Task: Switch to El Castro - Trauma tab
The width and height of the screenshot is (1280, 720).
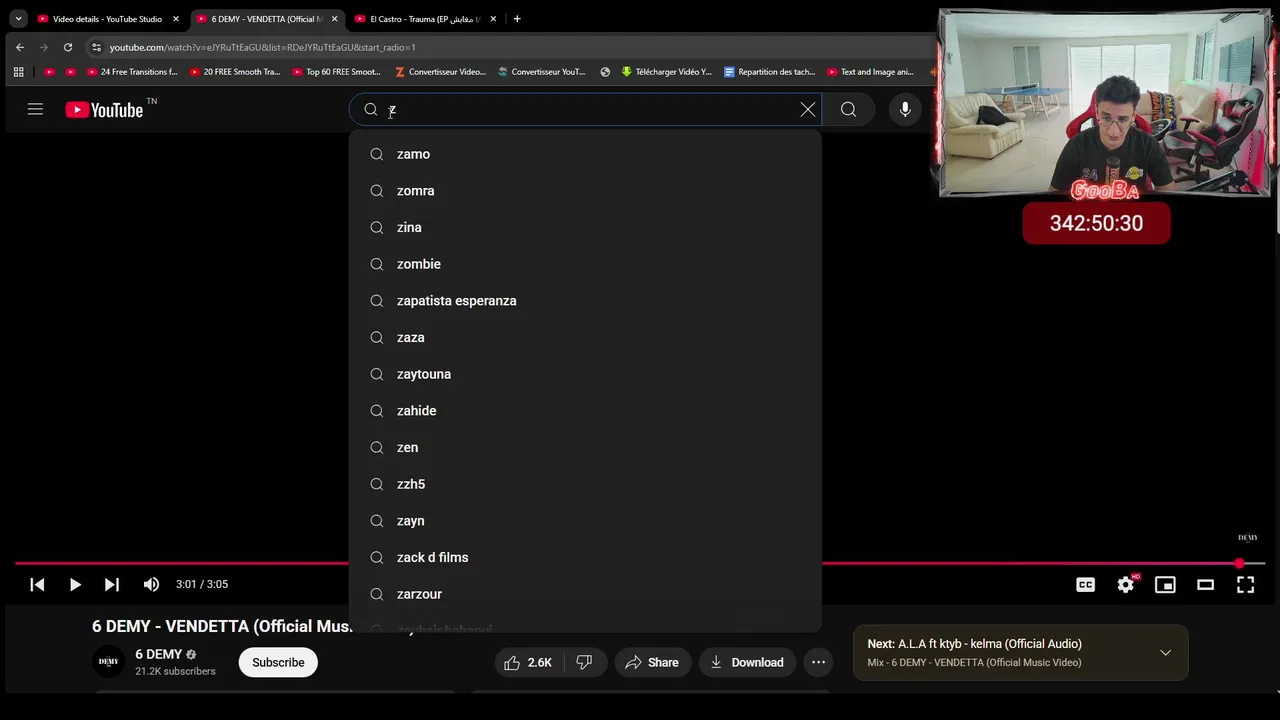Action: point(426,19)
